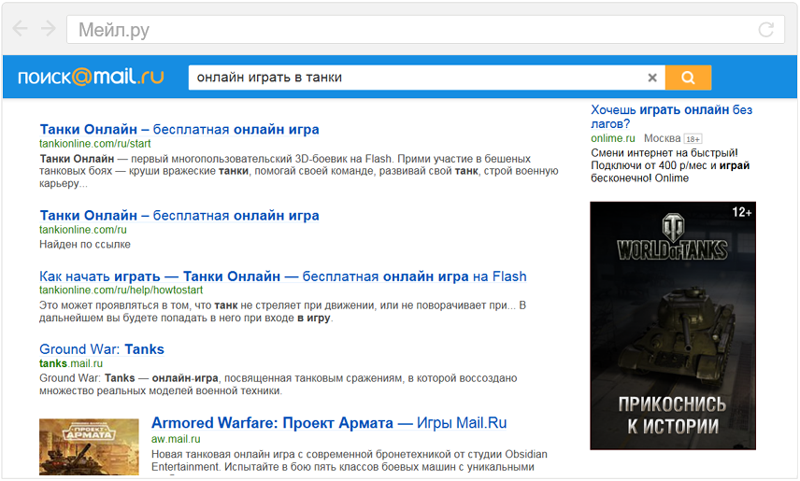Click the Проект Армата game thumbnail

[x=89, y=447]
